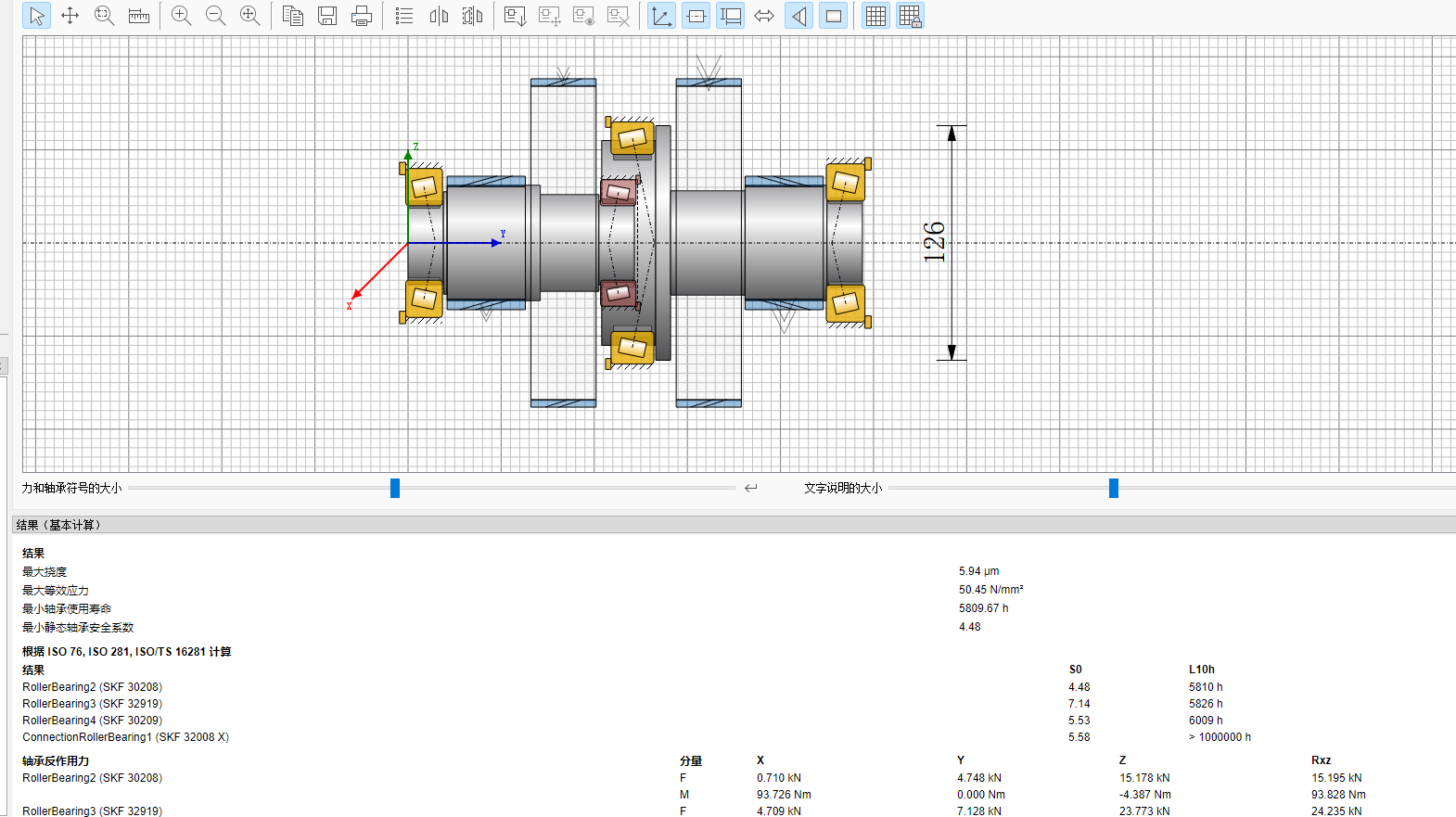Remove background image icon with X
The width and height of the screenshot is (1456, 817).
(x=619, y=16)
